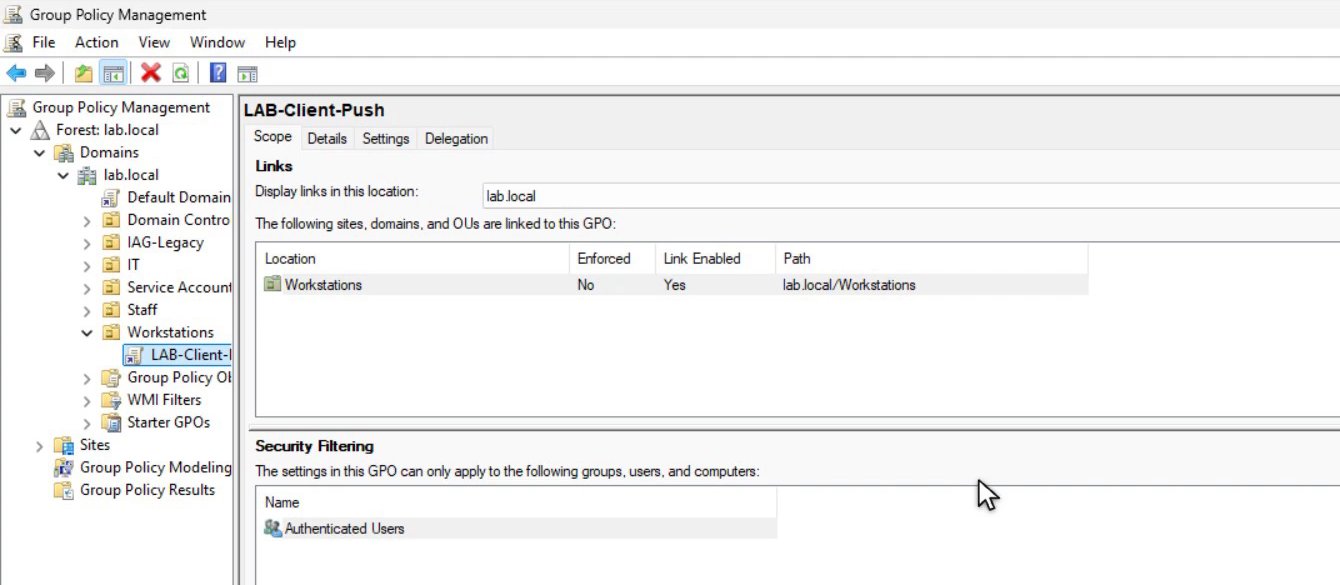Open the File menu
Viewport: 1340px width, 585px height.
[x=44, y=43]
